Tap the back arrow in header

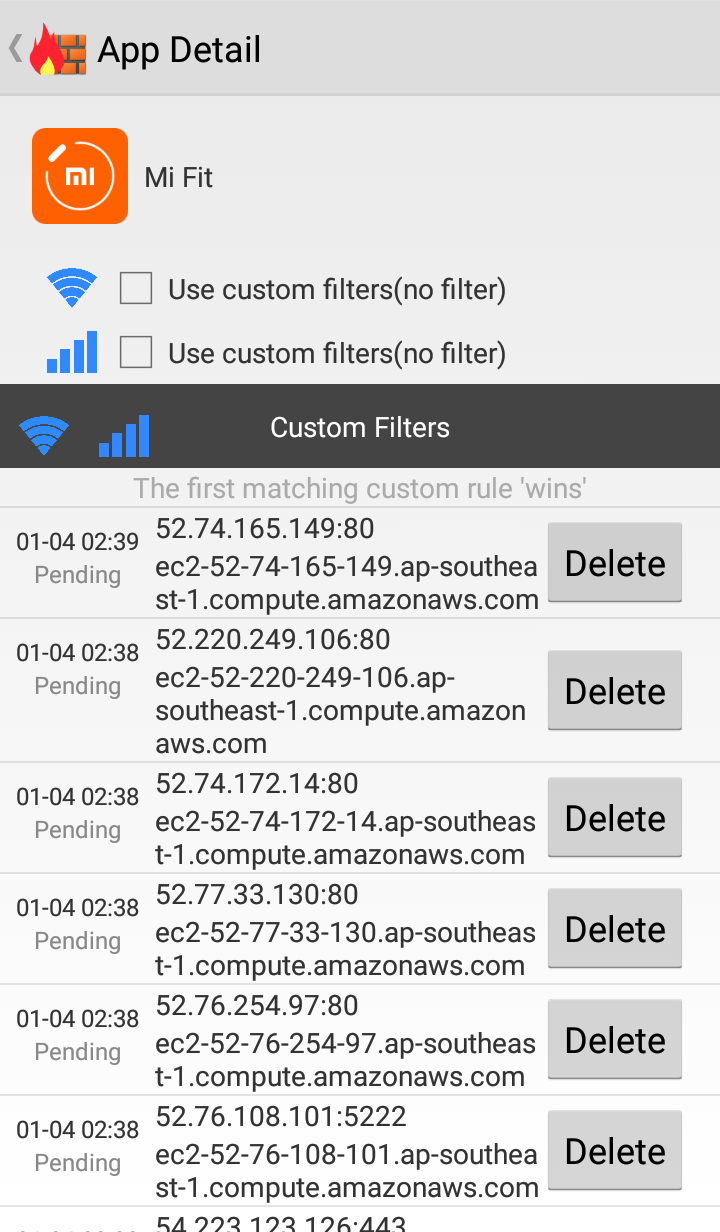click(15, 48)
